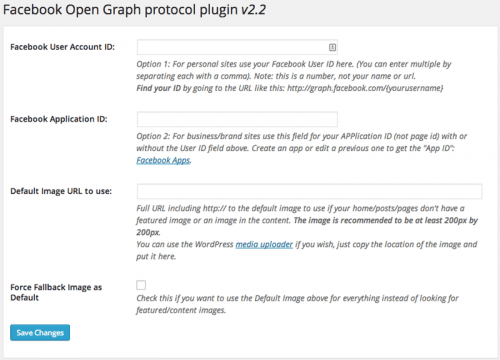This screenshot has width=500, height=360.
Task: Open the Facebook Apps link
Action: pyautogui.click(x=163, y=160)
